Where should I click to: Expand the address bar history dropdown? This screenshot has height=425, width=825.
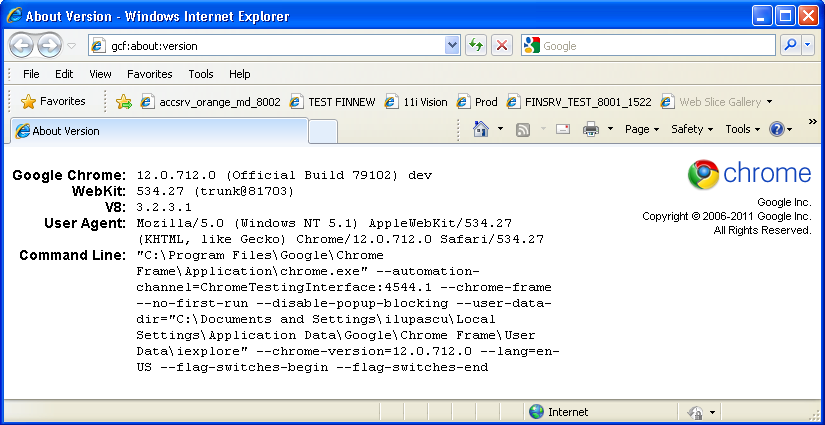coord(451,46)
